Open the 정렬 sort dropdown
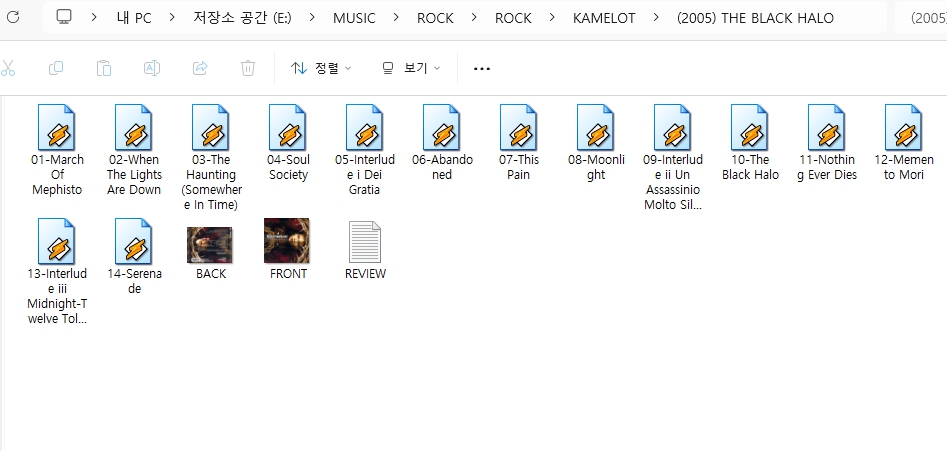Image resolution: width=947 pixels, height=451 pixels. (x=321, y=68)
